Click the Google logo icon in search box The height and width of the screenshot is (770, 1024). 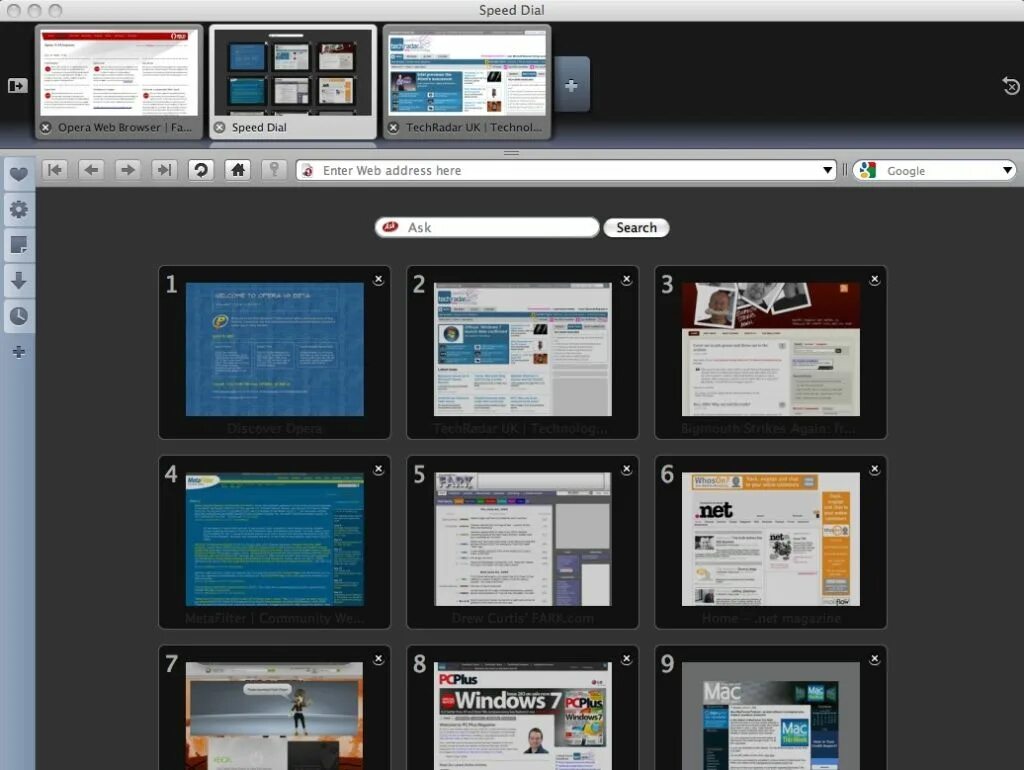pyautogui.click(x=867, y=170)
